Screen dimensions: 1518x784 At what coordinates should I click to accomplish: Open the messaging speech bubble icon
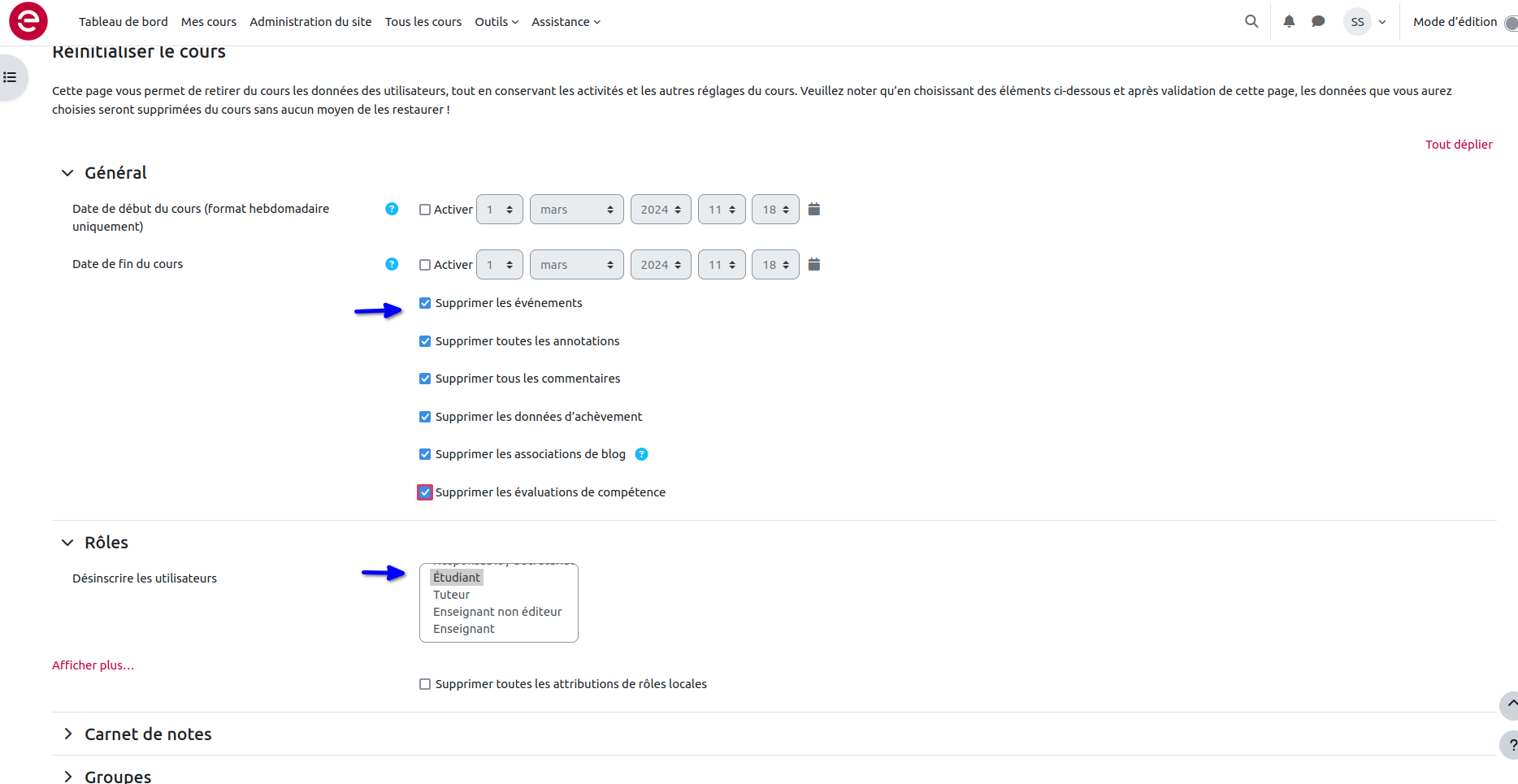(x=1318, y=22)
